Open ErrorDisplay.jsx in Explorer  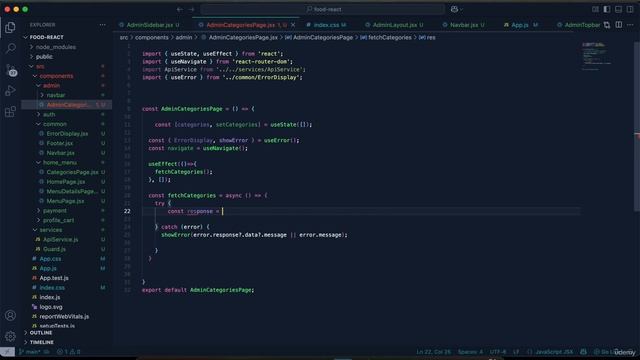click(67, 133)
